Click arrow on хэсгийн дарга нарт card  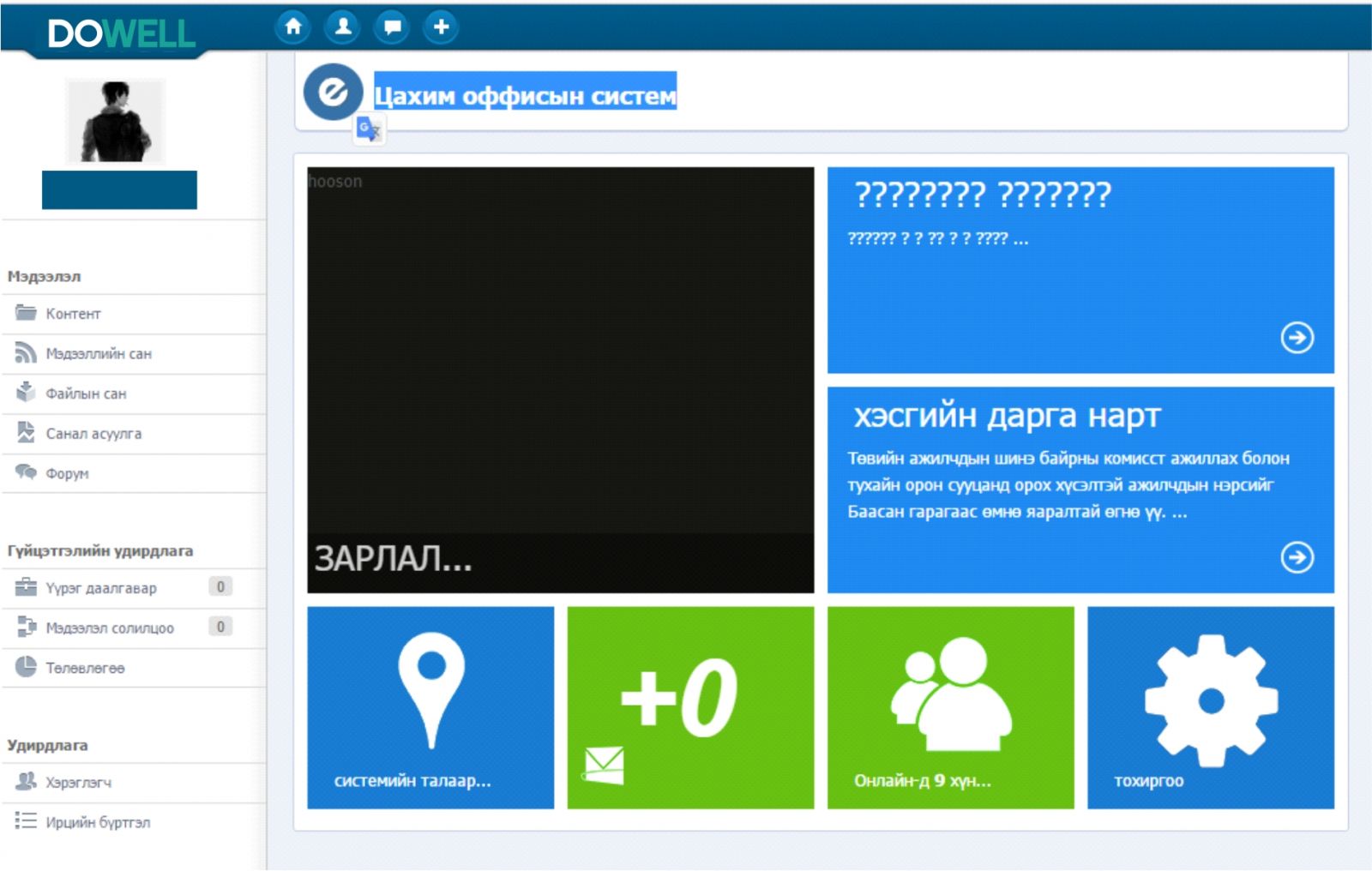(x=1297, y=557)
